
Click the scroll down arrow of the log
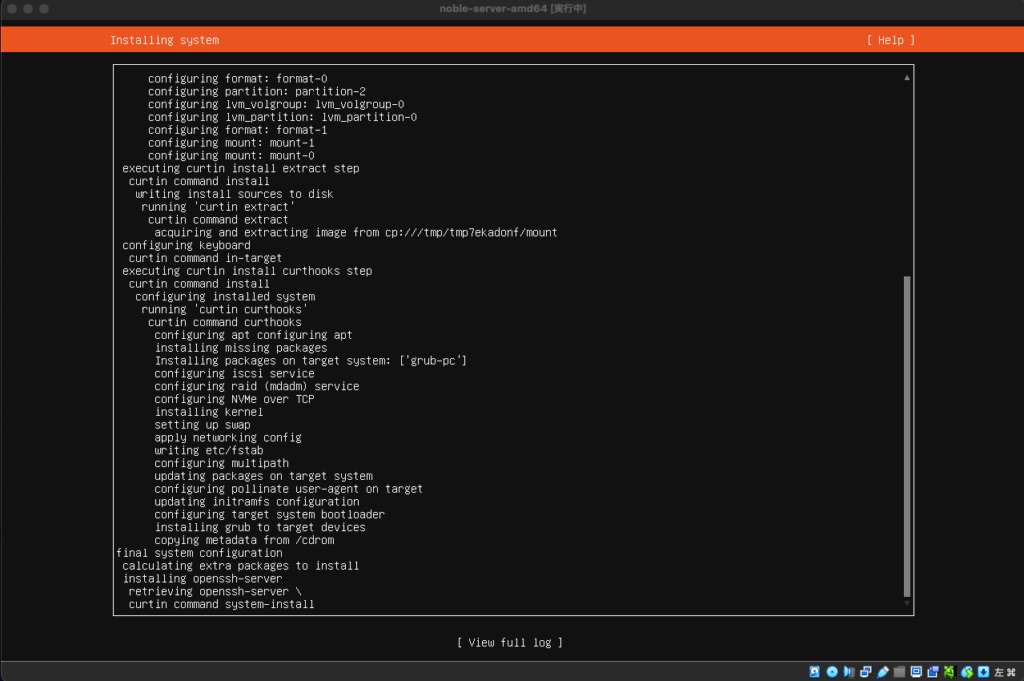(x=906, y=603)
